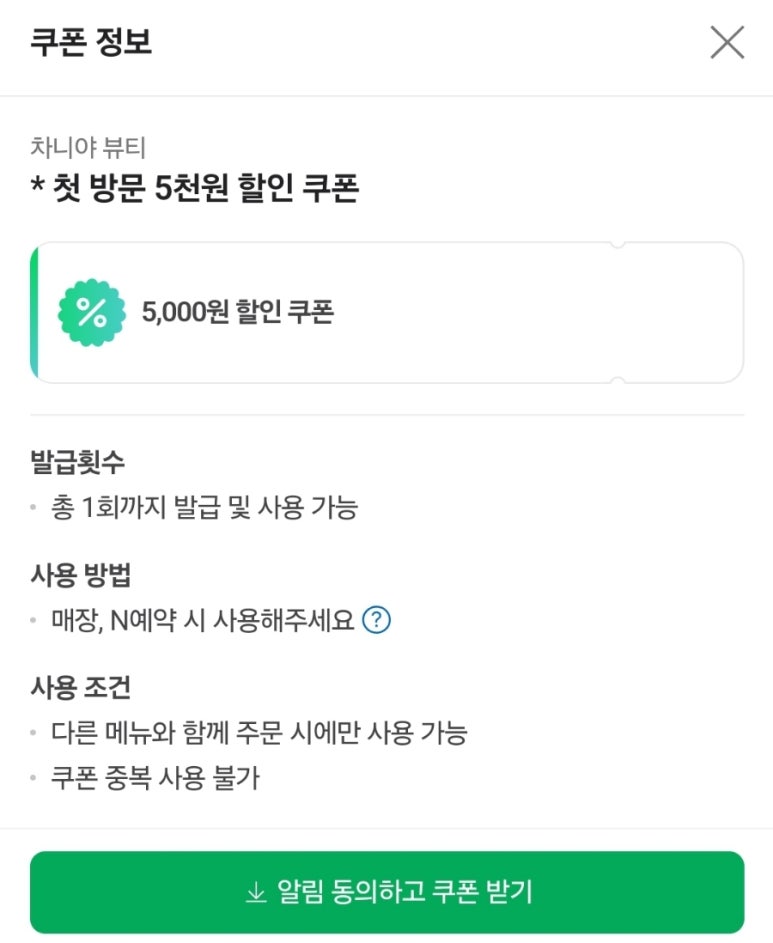The image size is (773, 943).
Task: Click the bullet dot before 쿠폰 중복 사용 불가
Action: 35,778
